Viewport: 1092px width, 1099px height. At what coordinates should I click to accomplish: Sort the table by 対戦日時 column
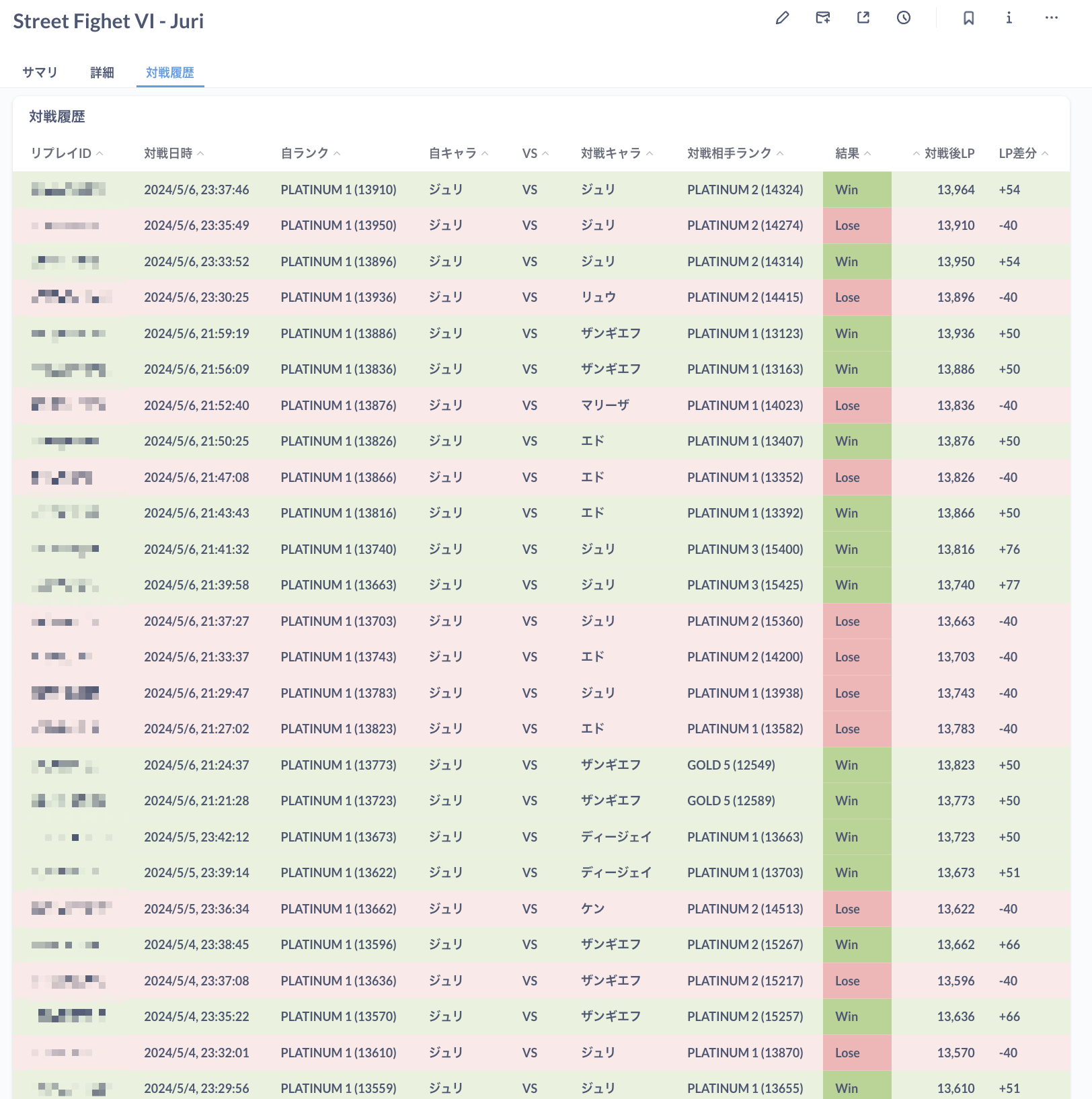tap(168, 153)
